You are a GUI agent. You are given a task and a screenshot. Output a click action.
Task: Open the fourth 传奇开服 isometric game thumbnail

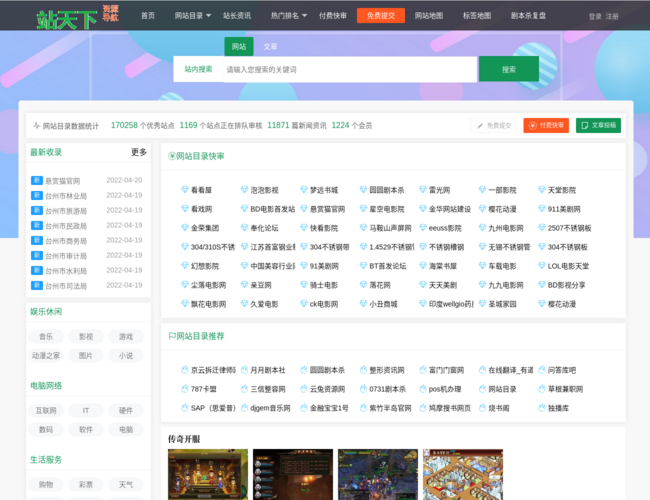pos(463,474)
